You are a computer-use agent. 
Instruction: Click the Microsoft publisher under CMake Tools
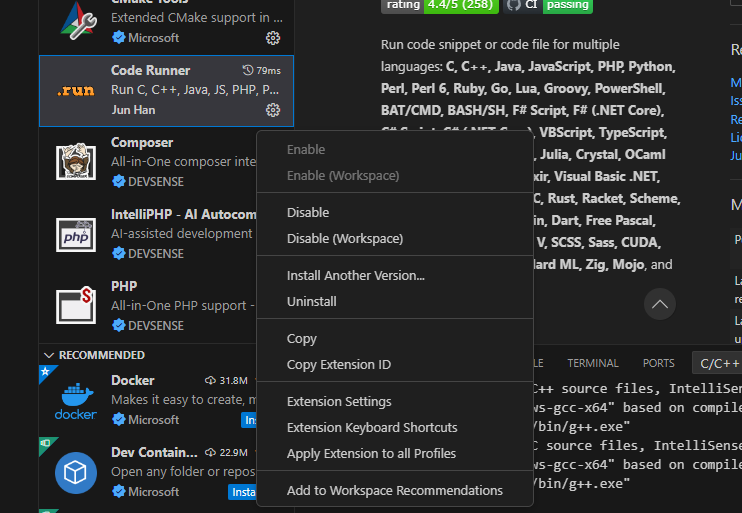pyautogui.click(x=153, y=38)
